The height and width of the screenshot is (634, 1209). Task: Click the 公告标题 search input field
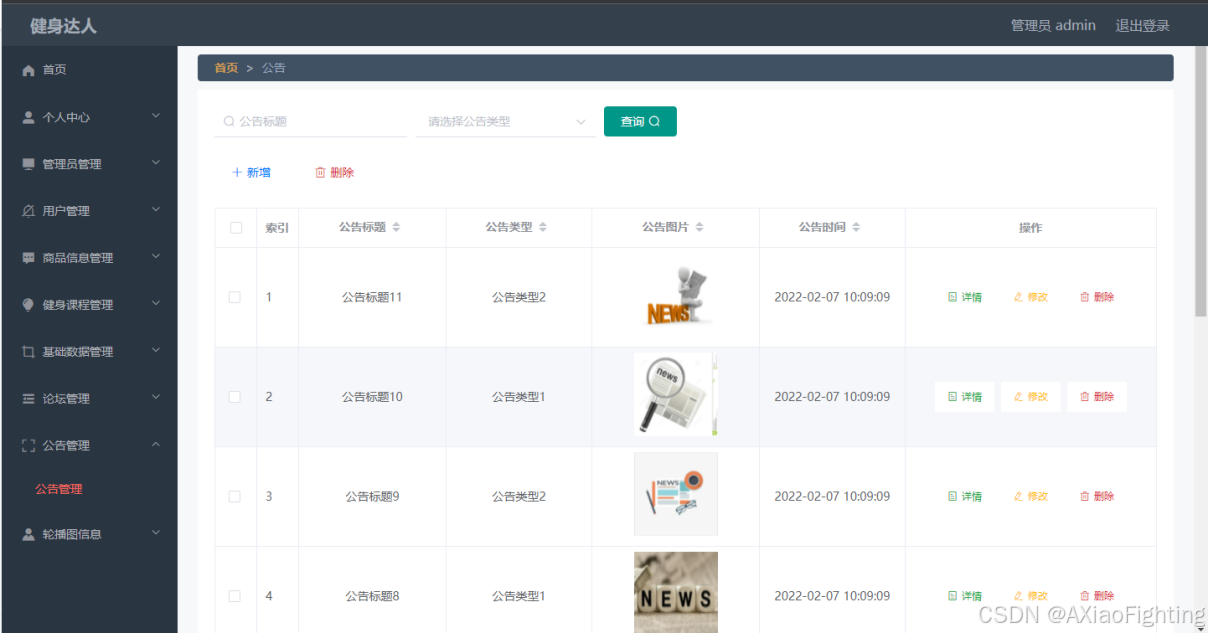pyautogui.click(x=311, y=122)
